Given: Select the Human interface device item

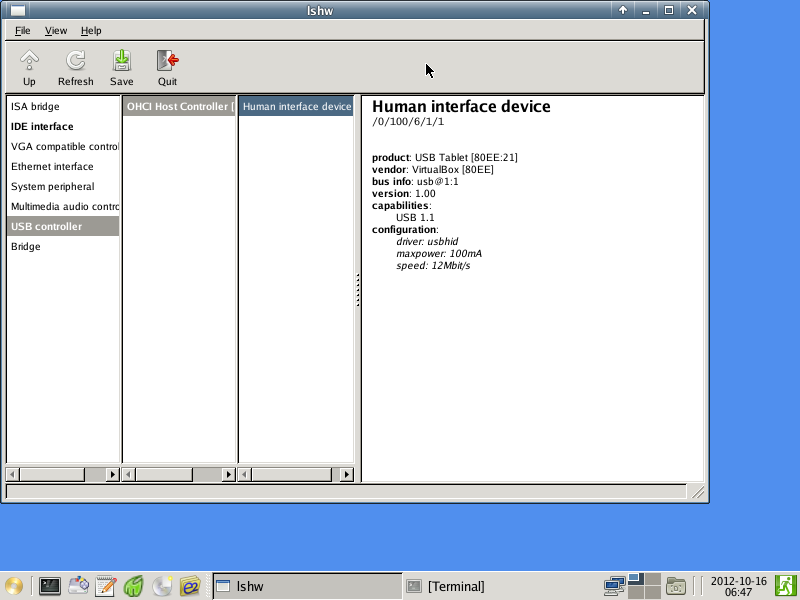Looking at the screenshot, I should 296,106.
